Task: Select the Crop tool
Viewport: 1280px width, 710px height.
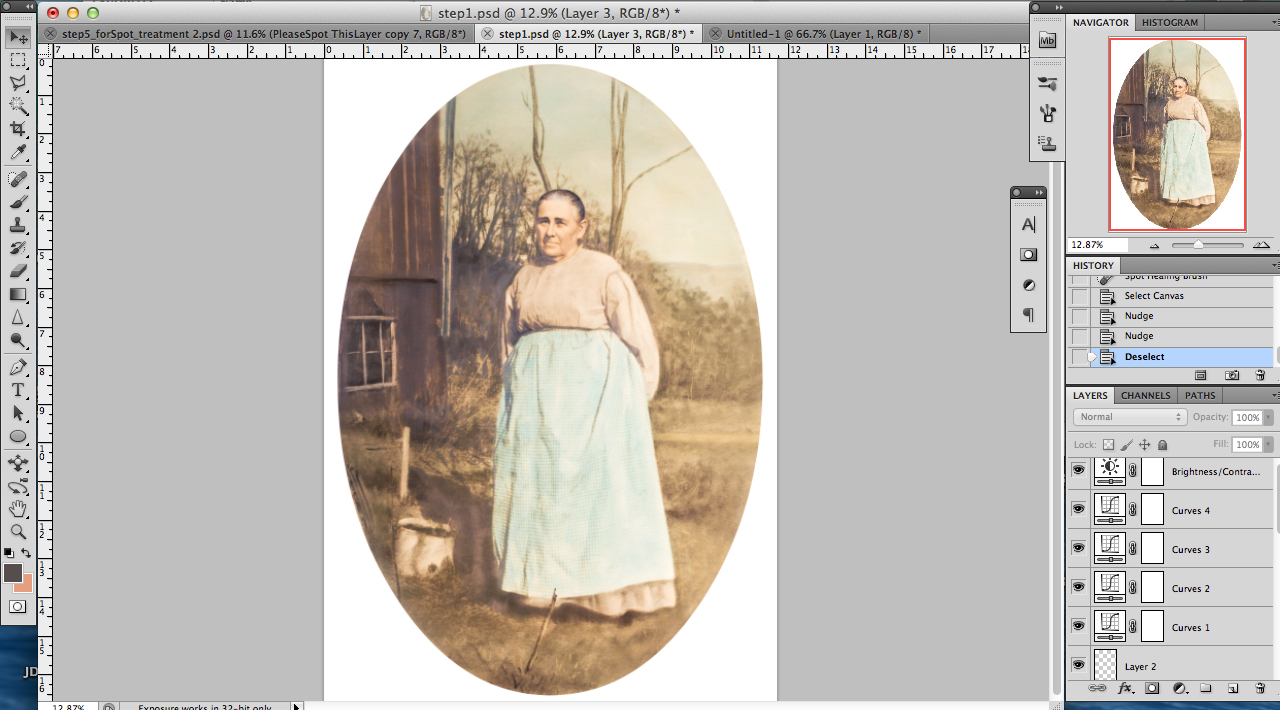Action: click(x=18, y=129)
